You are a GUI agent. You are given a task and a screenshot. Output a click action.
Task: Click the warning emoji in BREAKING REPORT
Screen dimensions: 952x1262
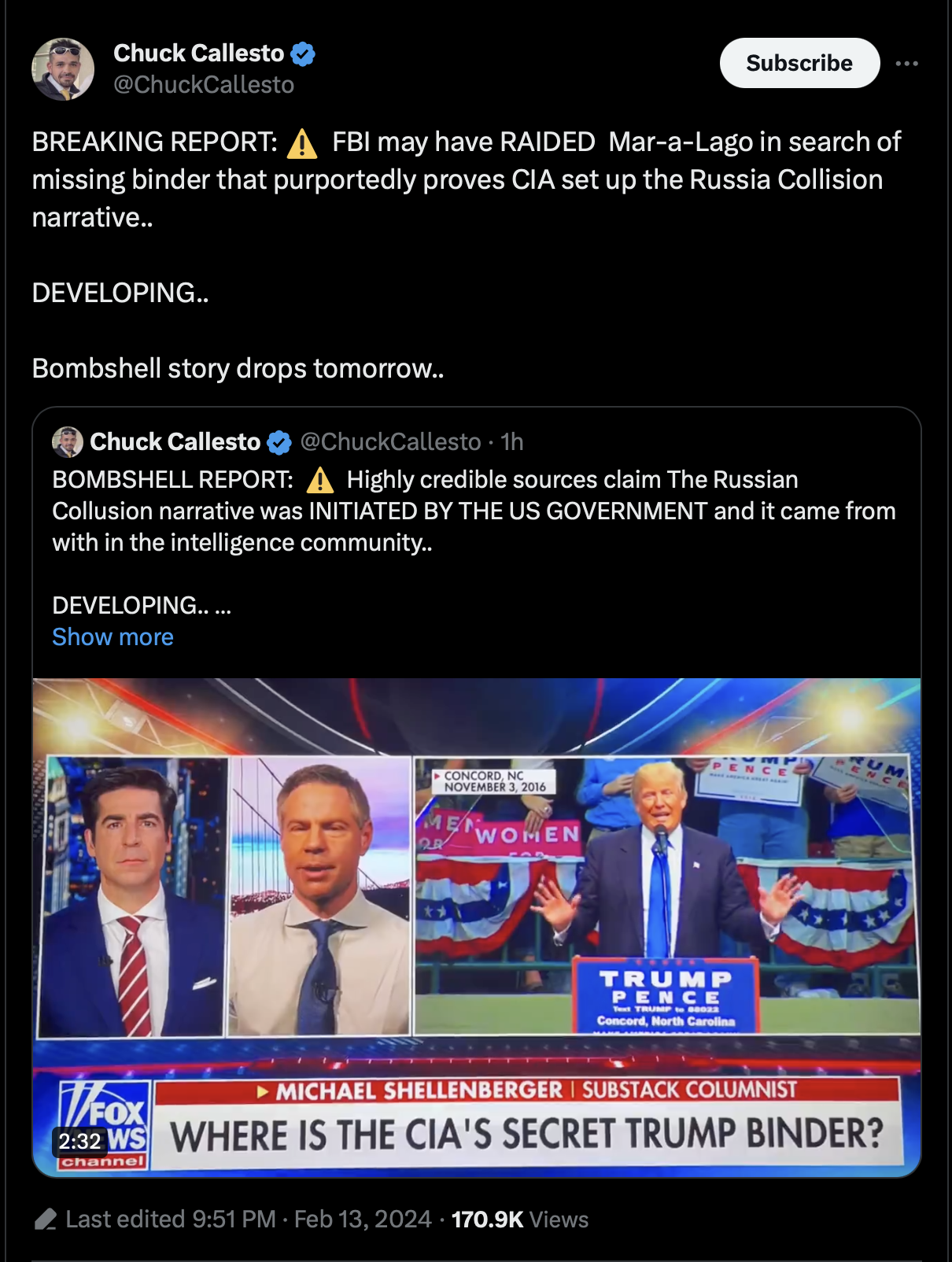(x=302, y=142)
